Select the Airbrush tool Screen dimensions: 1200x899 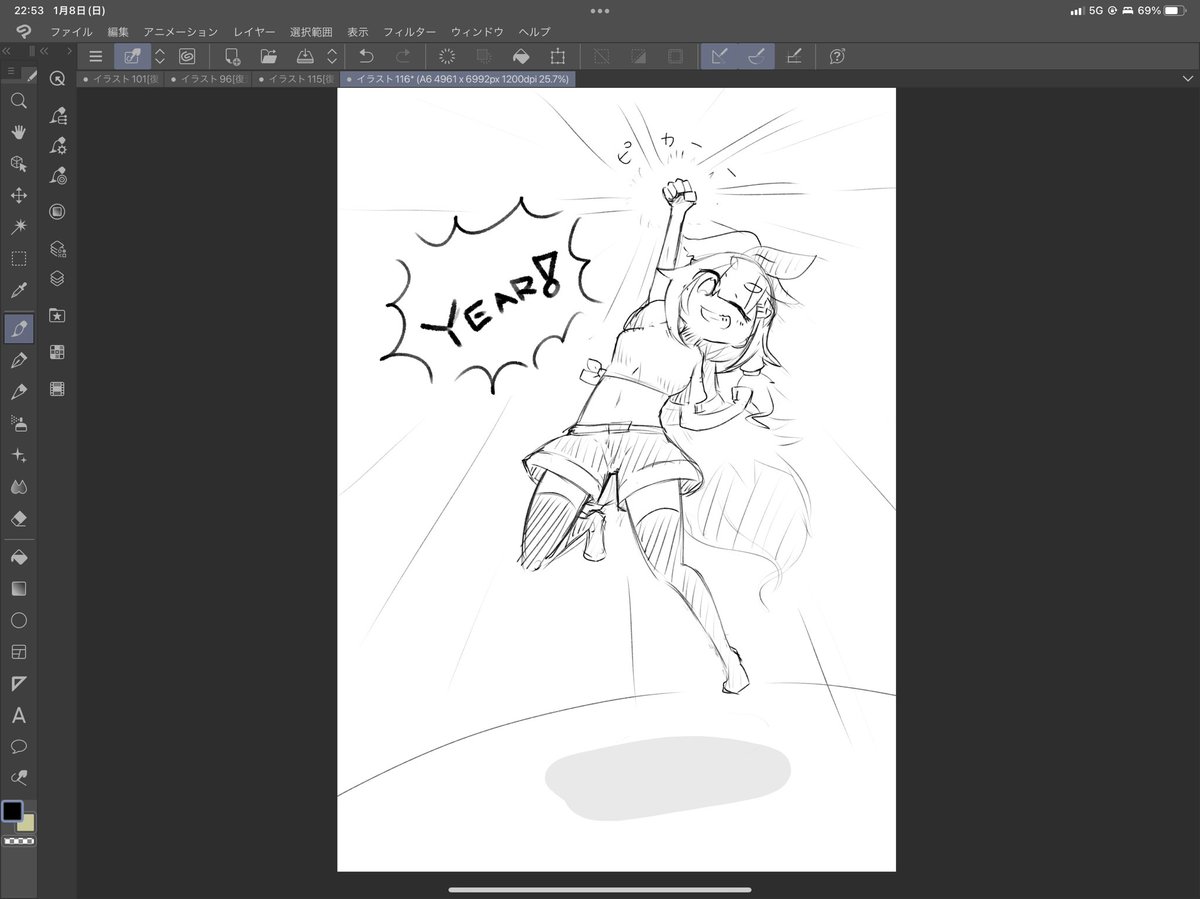pos(18,423)
